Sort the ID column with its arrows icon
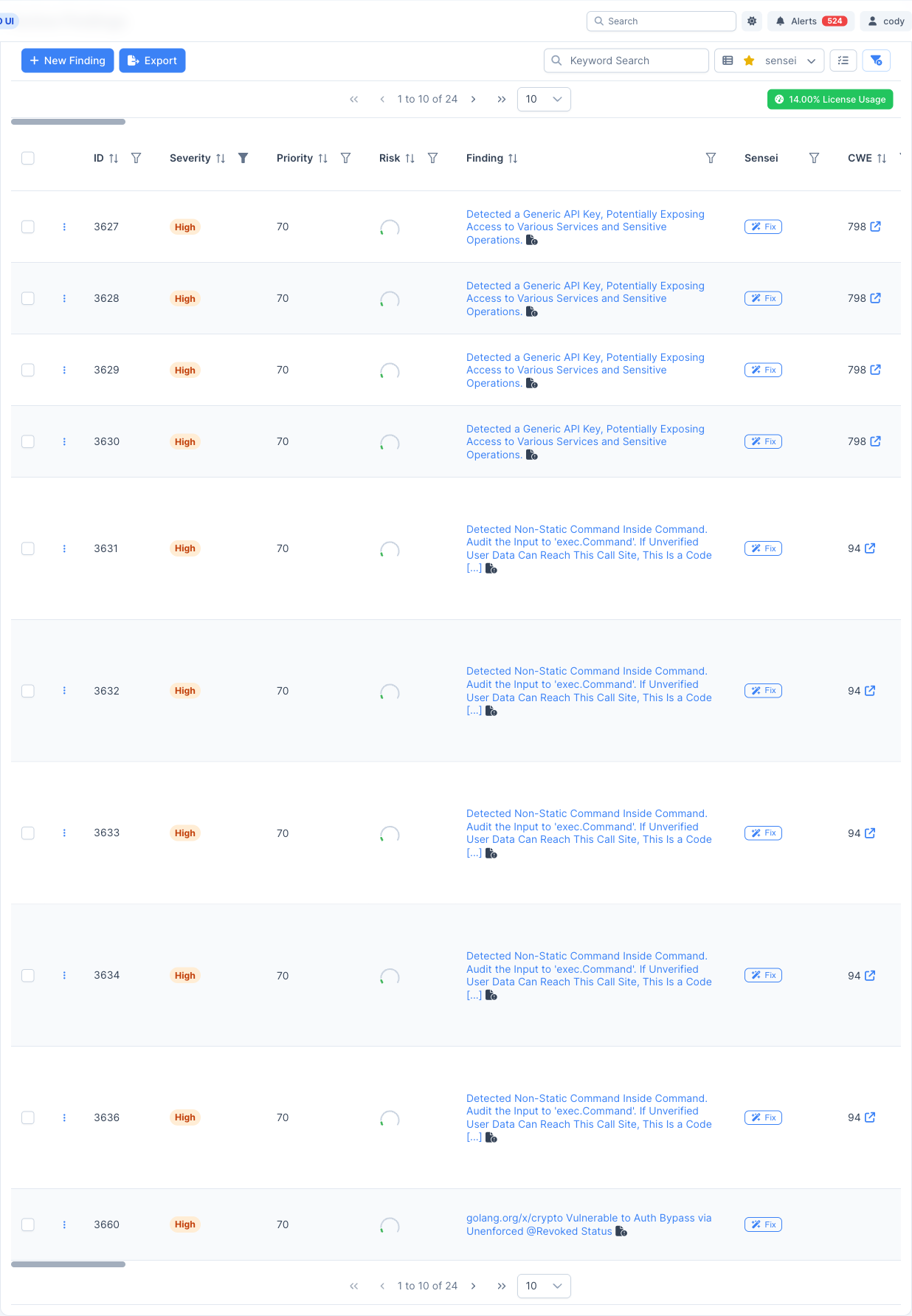The image size is (912, 1316). click(x=114, y=159)
